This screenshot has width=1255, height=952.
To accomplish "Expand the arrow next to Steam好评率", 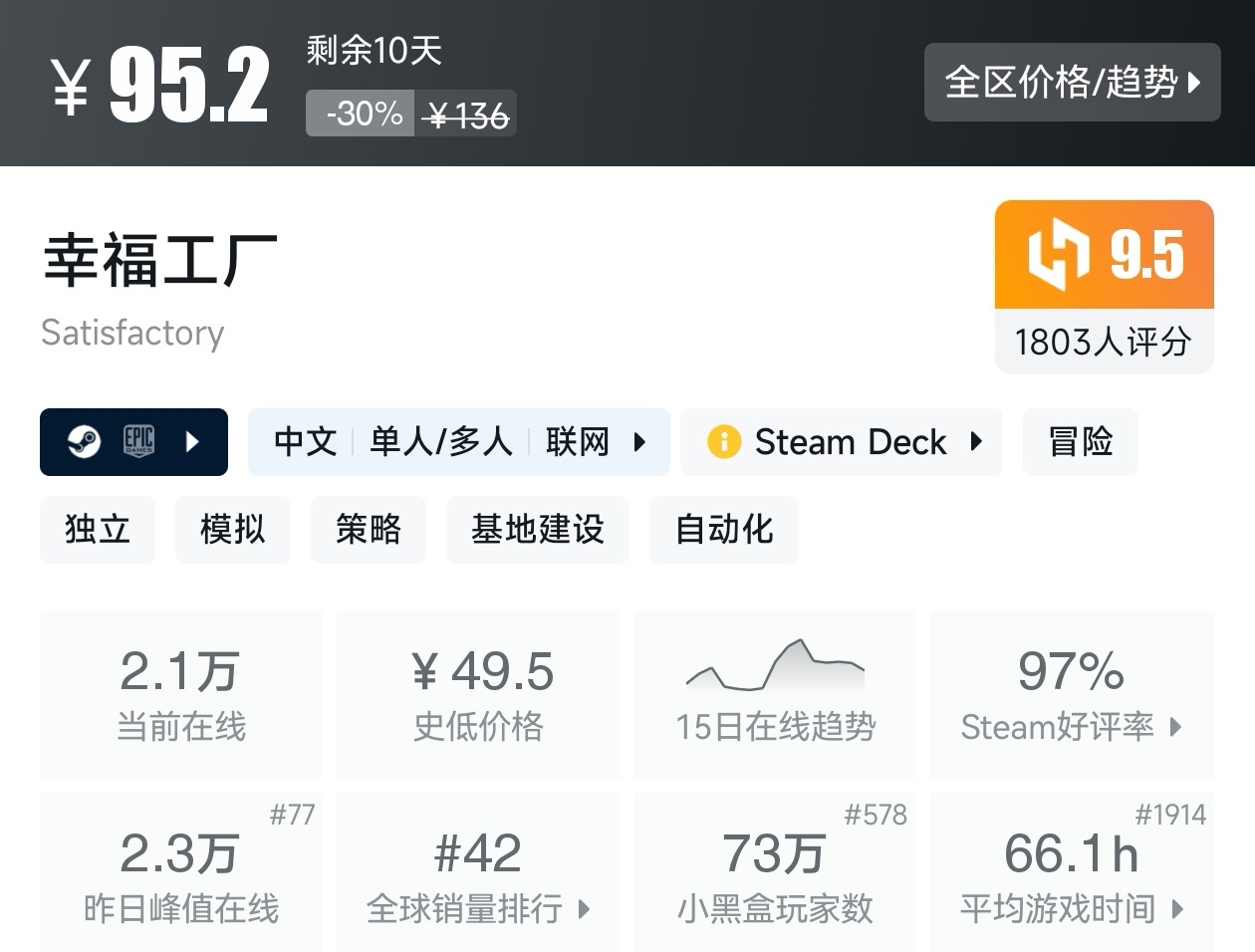I will (1176, 727).
